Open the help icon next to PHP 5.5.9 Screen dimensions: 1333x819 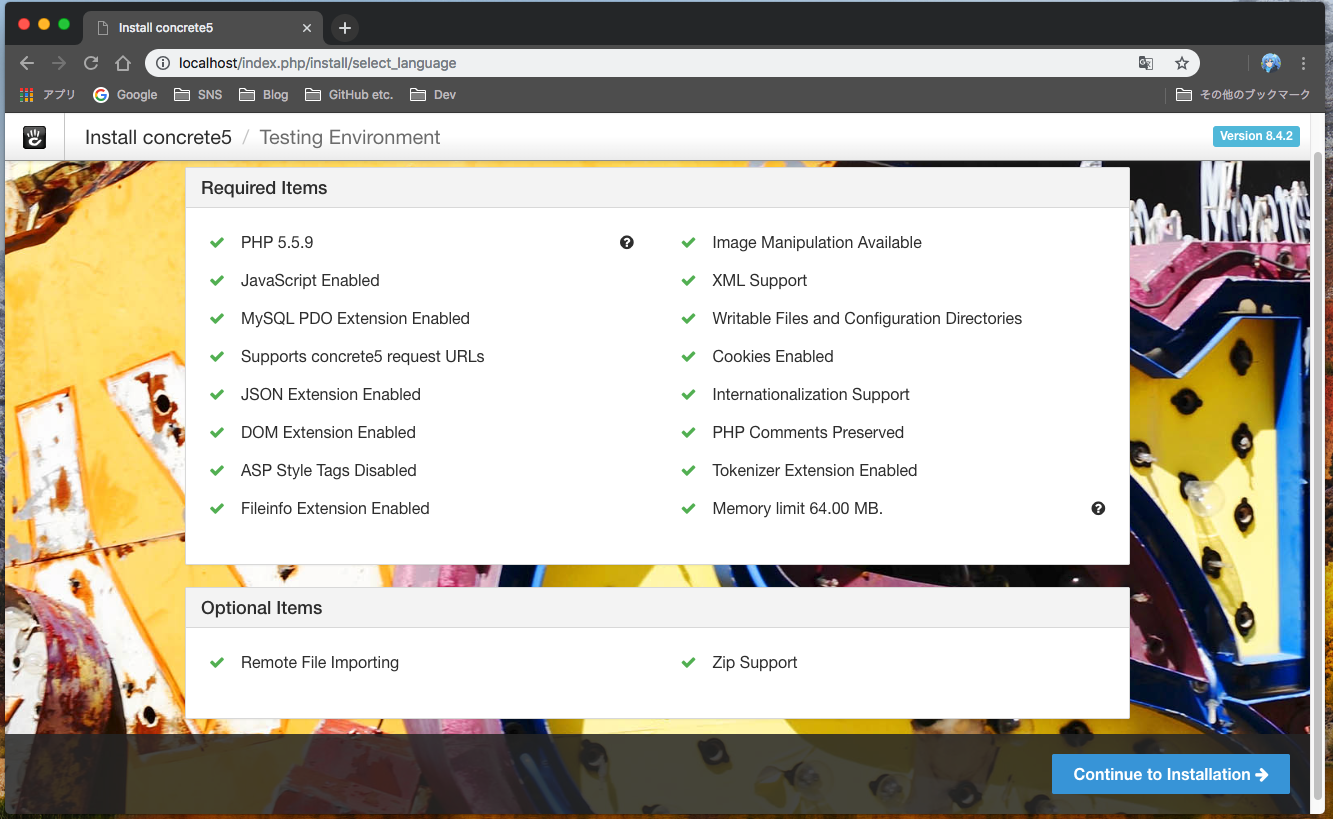coord(627,242)
